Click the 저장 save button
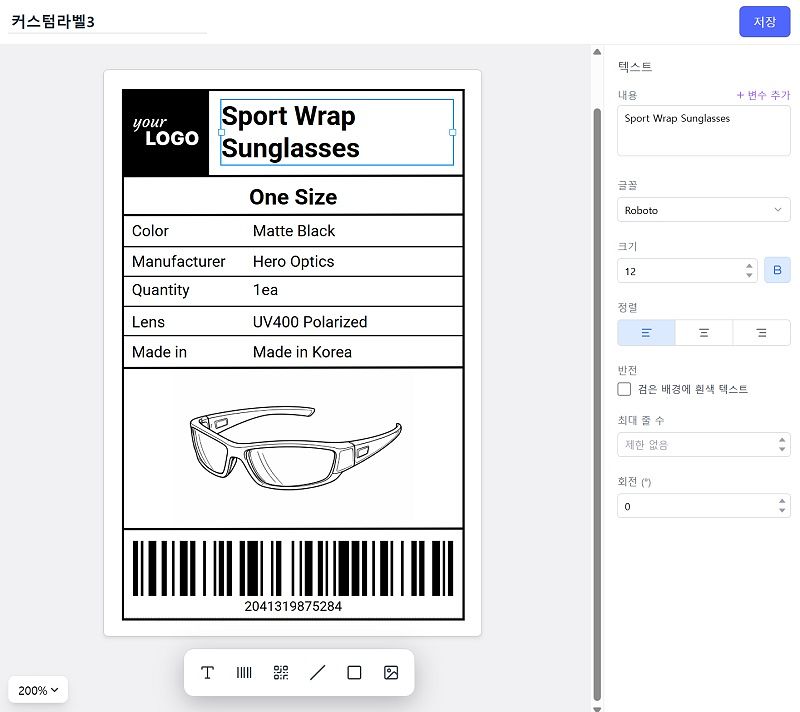The height and width of the screenshot is (712, 800). 764,22
